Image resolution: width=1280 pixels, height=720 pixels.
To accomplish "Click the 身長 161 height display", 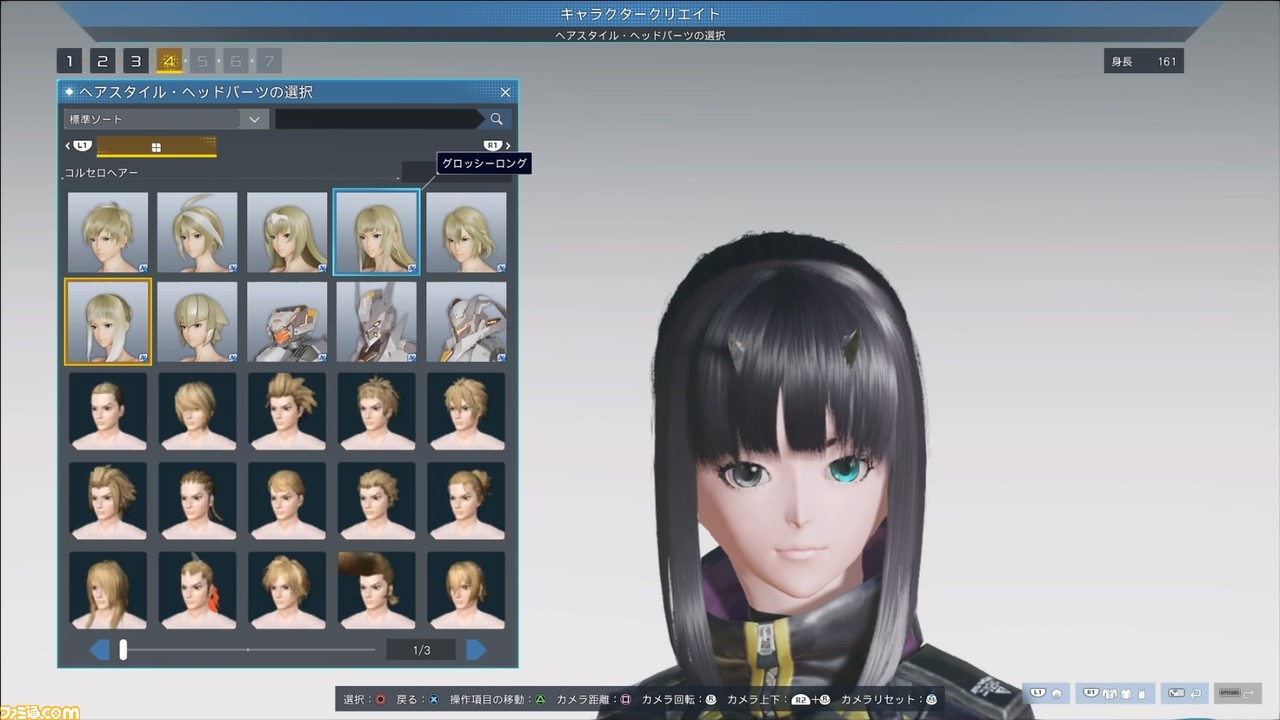I will tap(1143, 61).
